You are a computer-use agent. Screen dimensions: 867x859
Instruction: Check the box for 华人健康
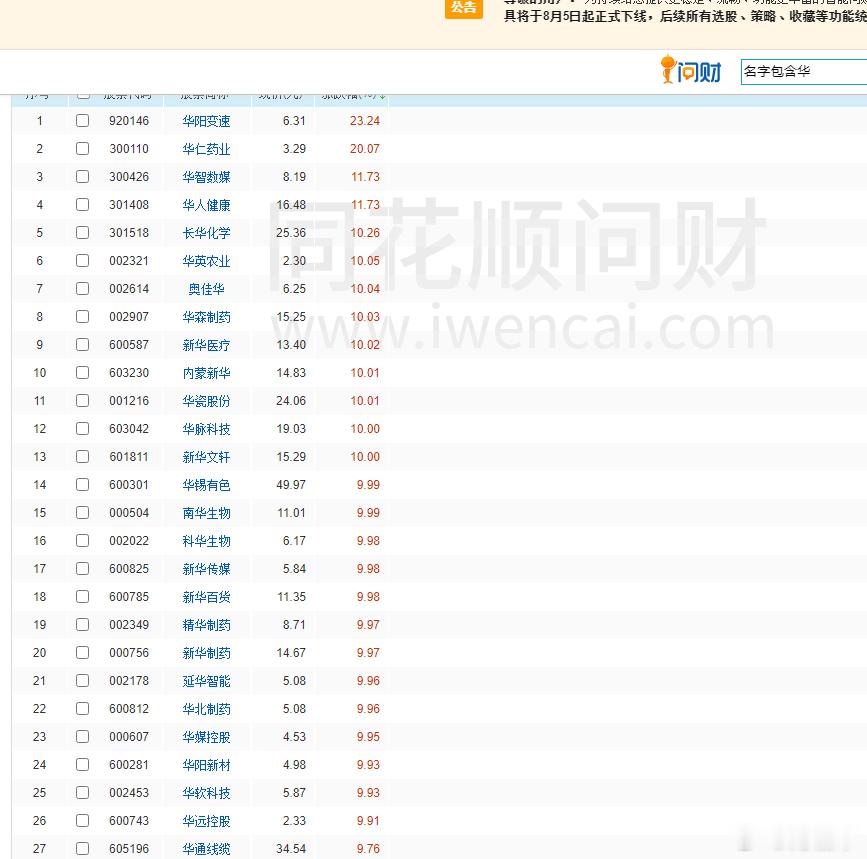[x=82, y=205]
